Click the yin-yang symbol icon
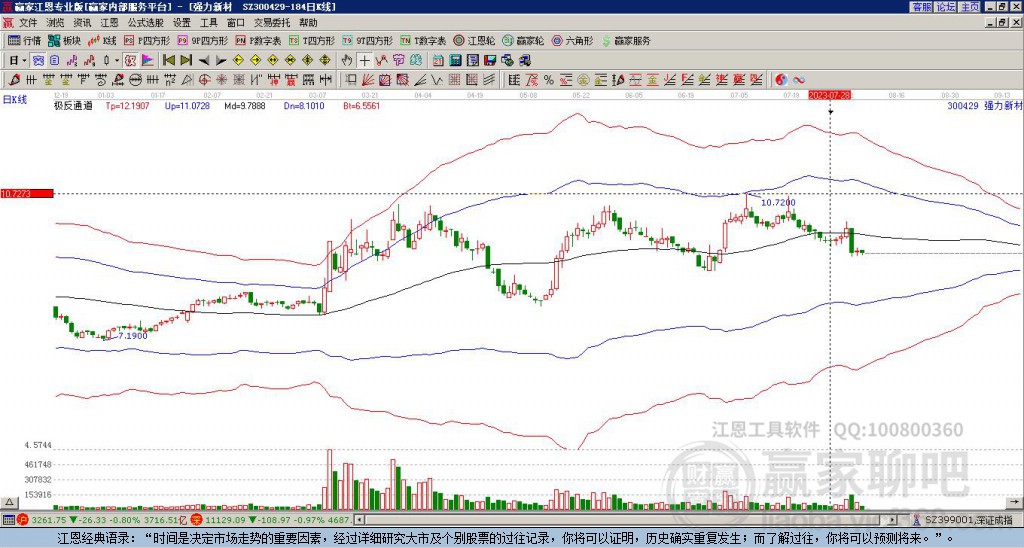 tap(780, 80)
